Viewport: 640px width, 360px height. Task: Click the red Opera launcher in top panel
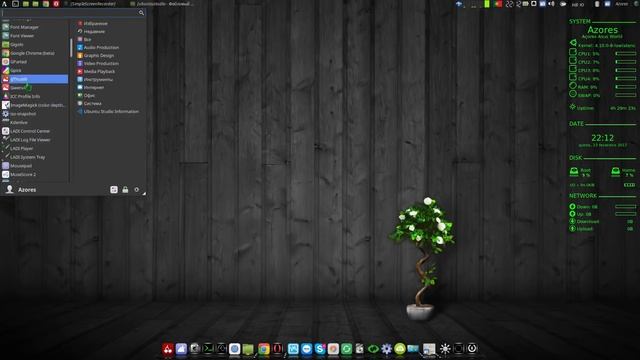tap(56, 4)
